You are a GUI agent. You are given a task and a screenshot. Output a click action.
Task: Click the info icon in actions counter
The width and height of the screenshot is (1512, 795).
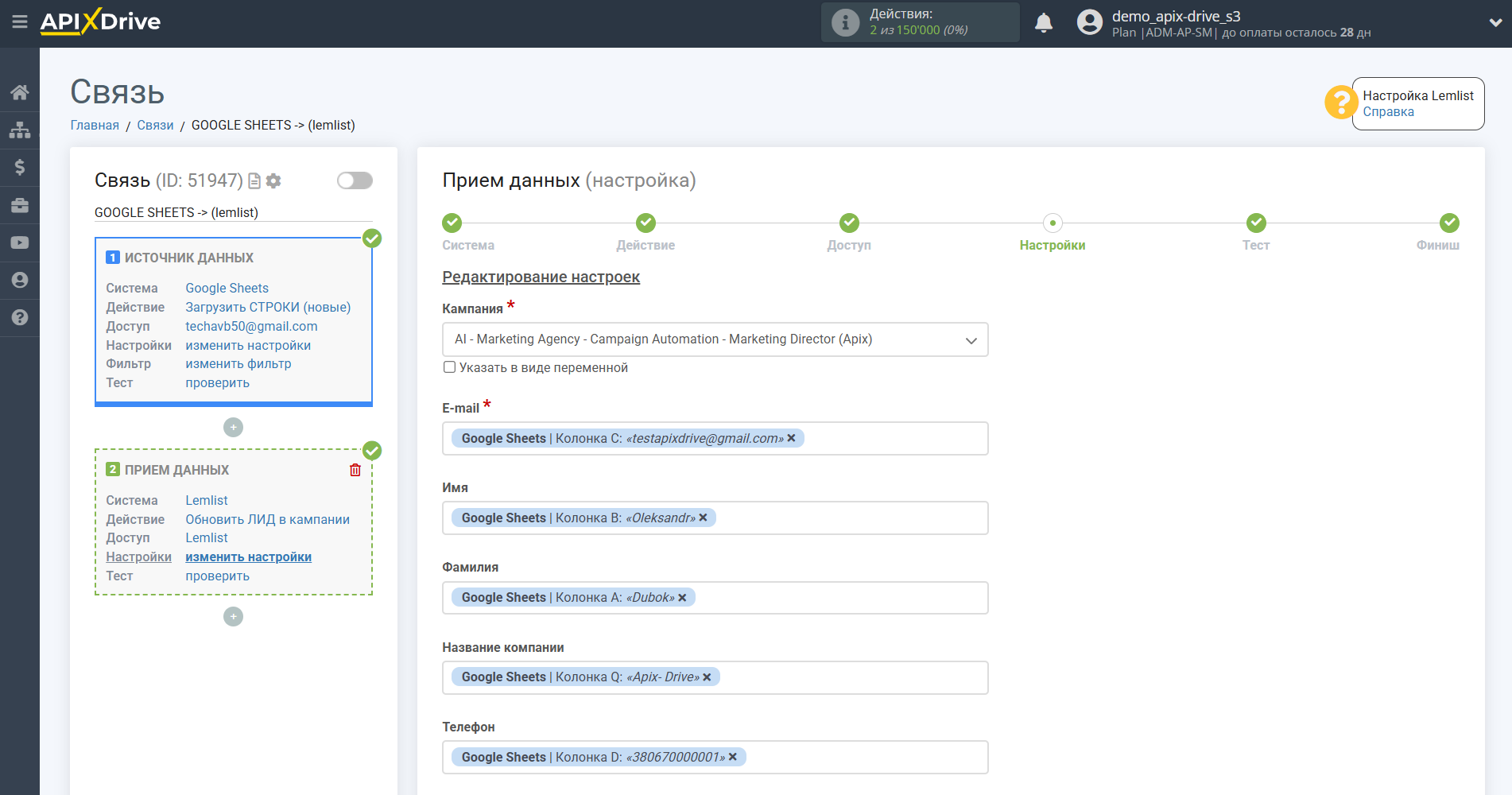[x=845, y=22]
